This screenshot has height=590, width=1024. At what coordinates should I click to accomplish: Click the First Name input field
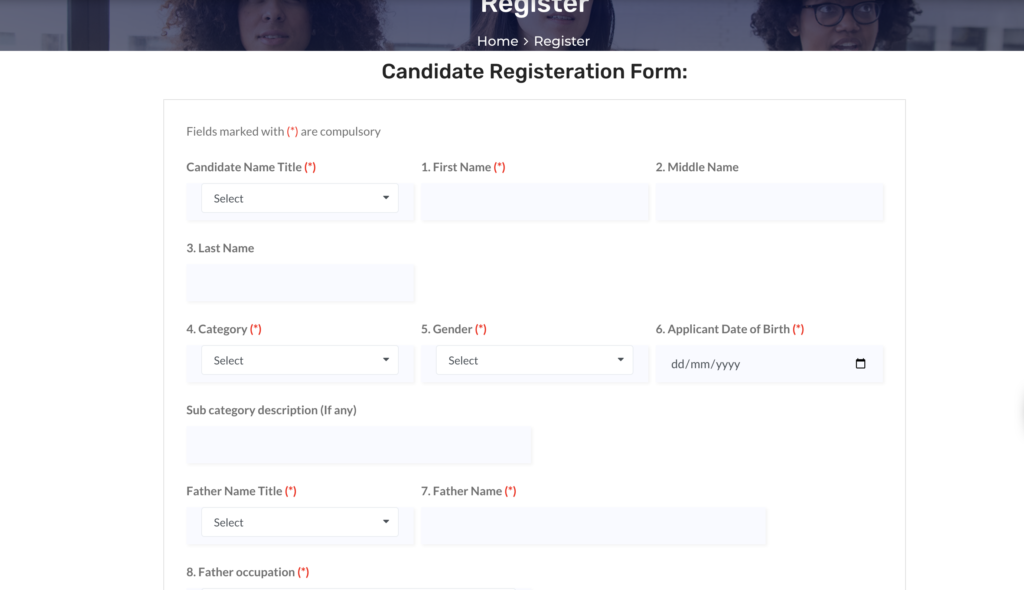click(x=535, y=201)
